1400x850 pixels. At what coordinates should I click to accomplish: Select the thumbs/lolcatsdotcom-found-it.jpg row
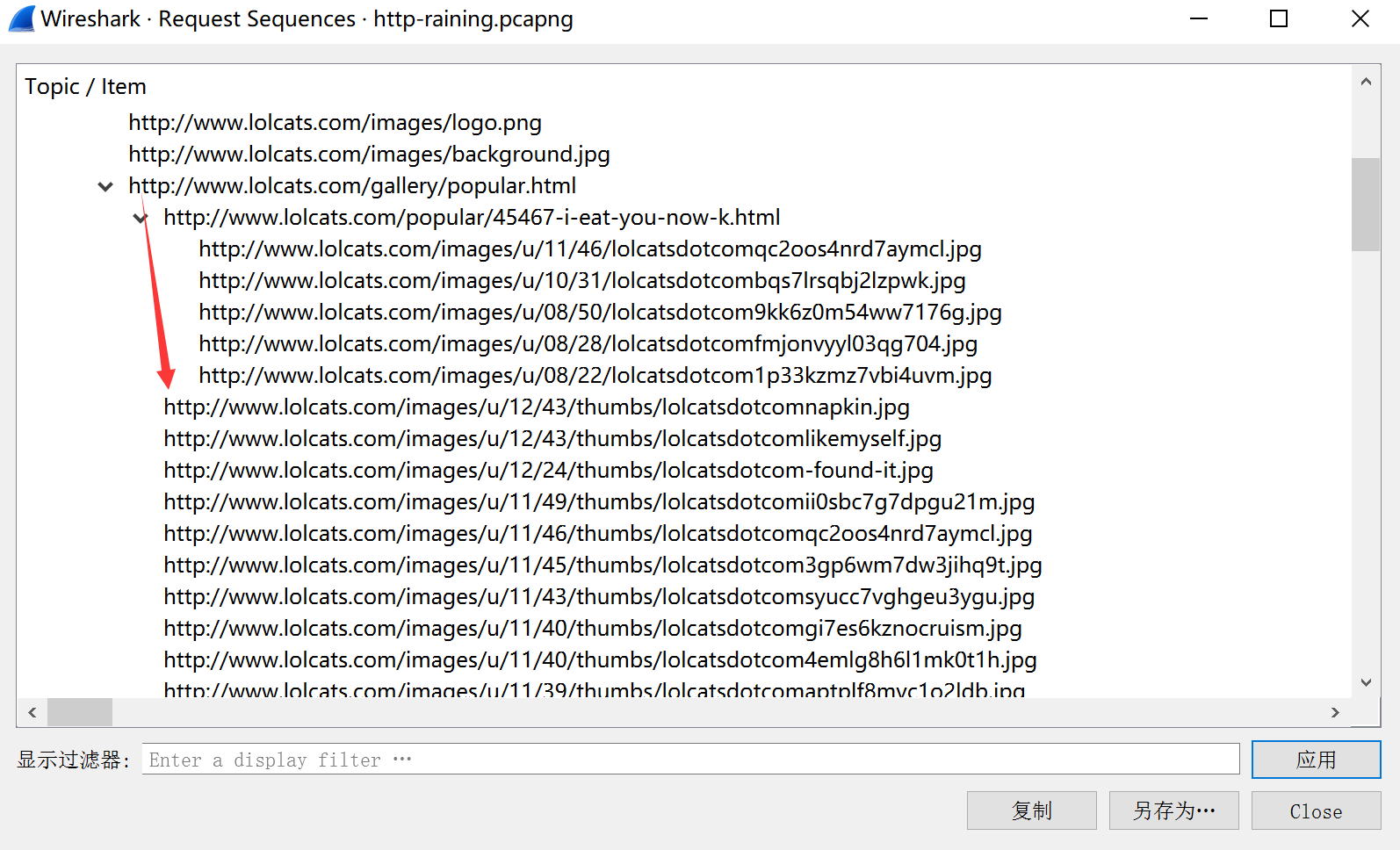click(548, 471)
